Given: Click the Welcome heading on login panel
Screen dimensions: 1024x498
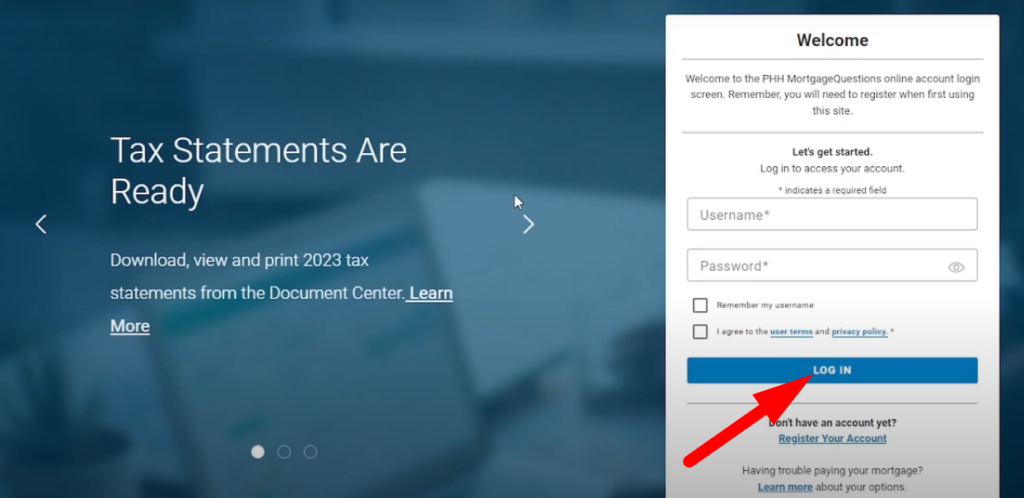Looking at the screenshot, I should pos(832,41).
